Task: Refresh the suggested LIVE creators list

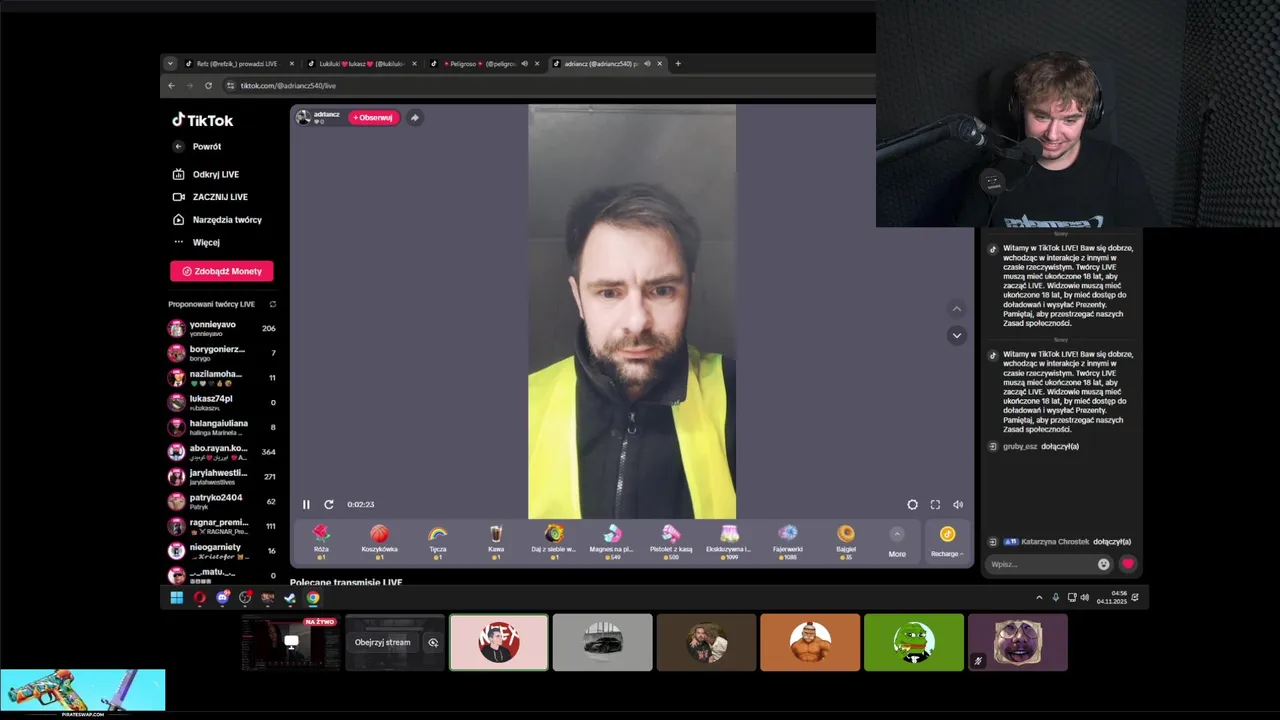Action: coord(272,304)
